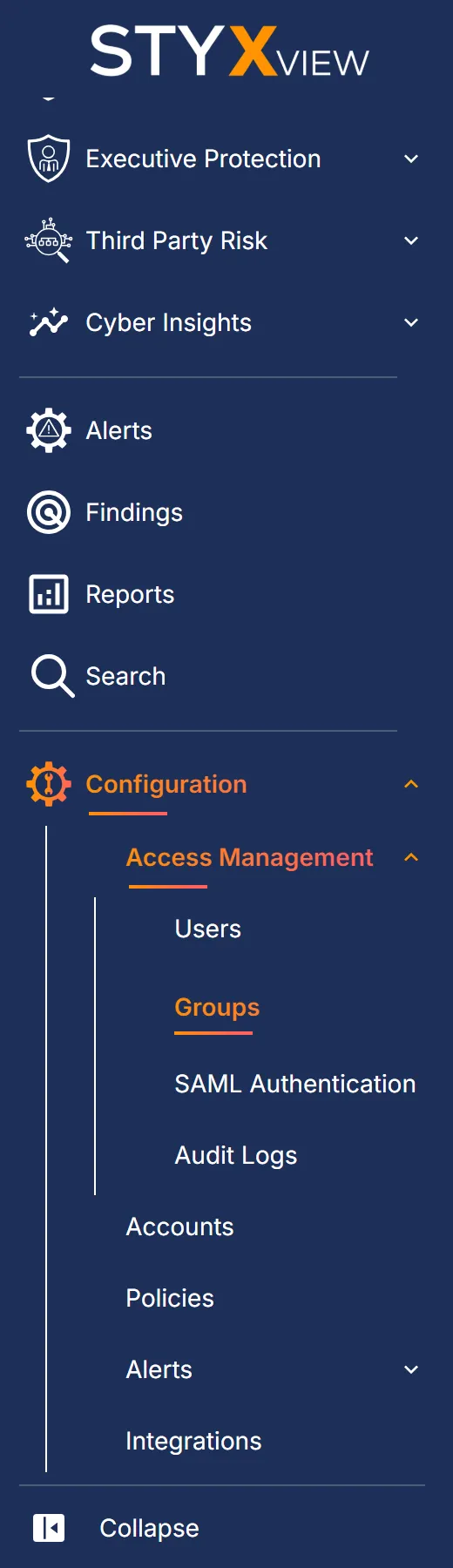Select the Access Management label
Image resolution: width=453 pixels, height=1568 pixels.
tap(249, 857)
